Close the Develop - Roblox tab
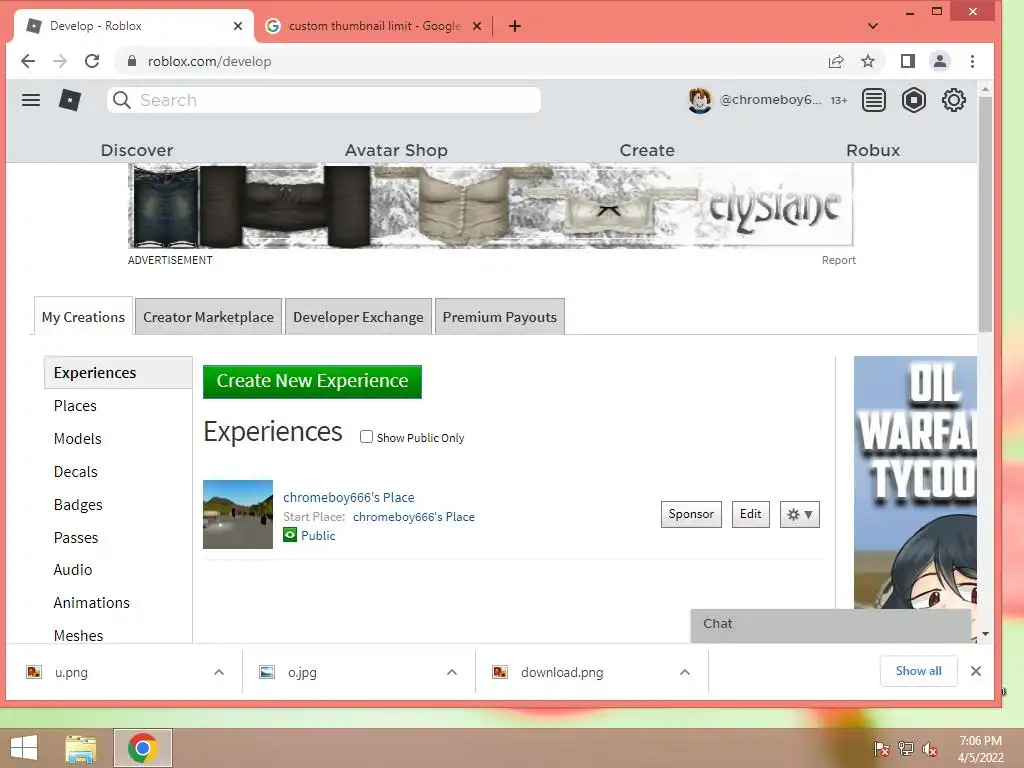 point(238,26)
